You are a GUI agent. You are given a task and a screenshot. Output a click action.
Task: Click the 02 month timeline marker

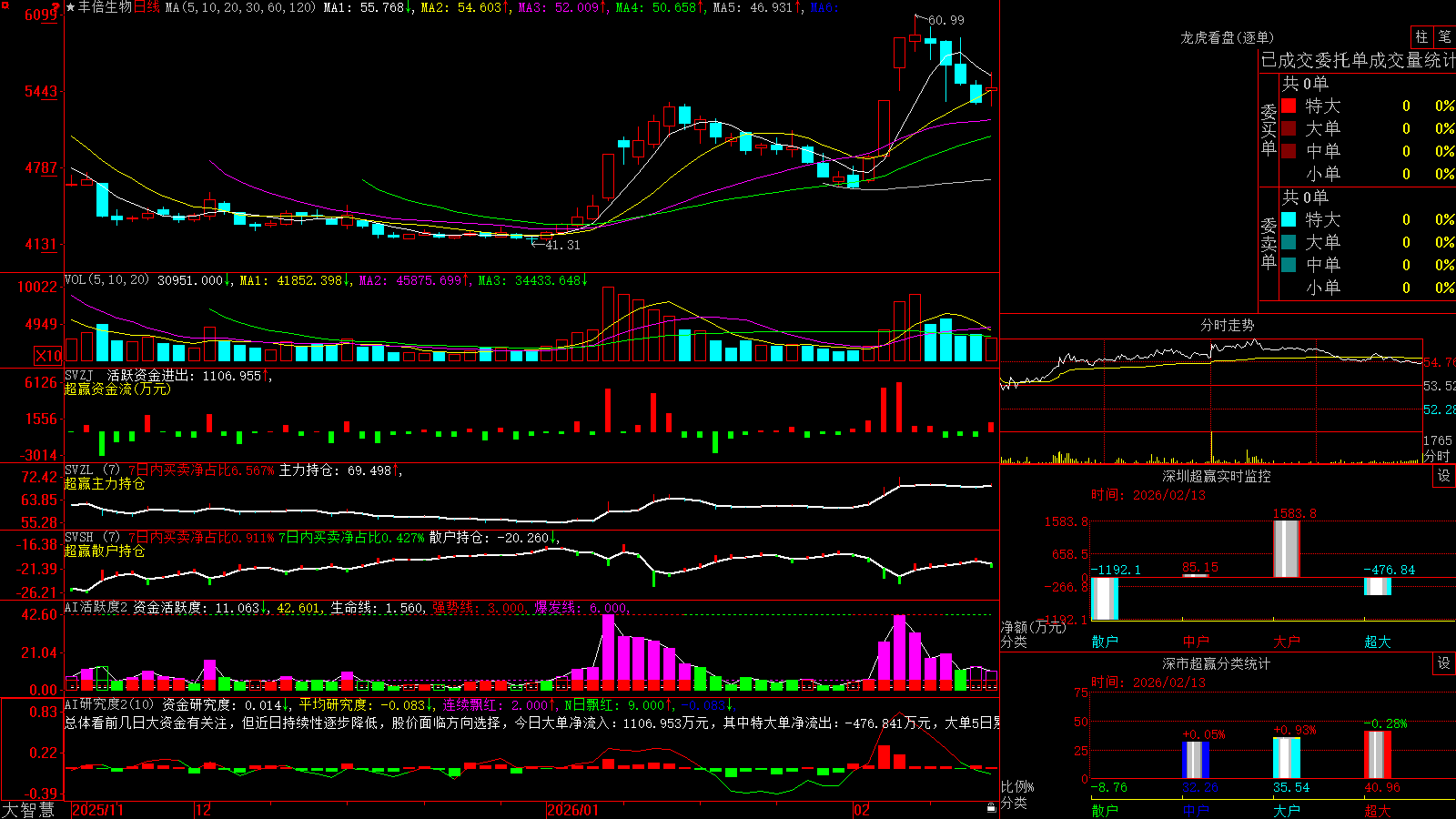(862, 810)
